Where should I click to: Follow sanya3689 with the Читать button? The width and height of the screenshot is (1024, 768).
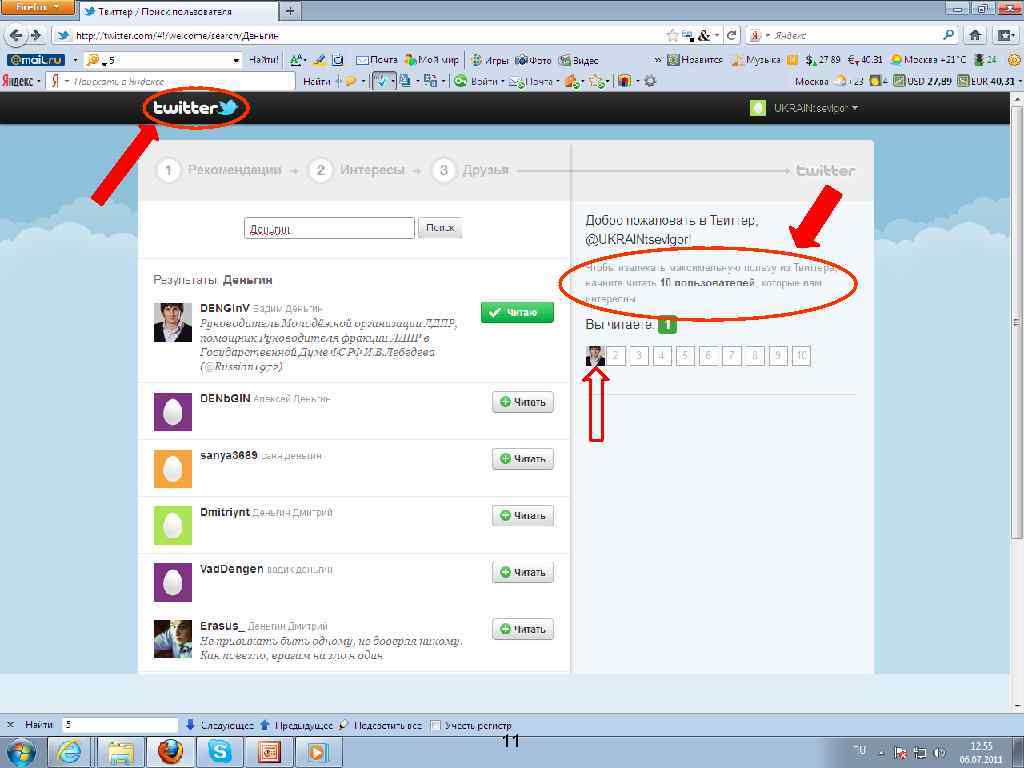pos(522,458)
